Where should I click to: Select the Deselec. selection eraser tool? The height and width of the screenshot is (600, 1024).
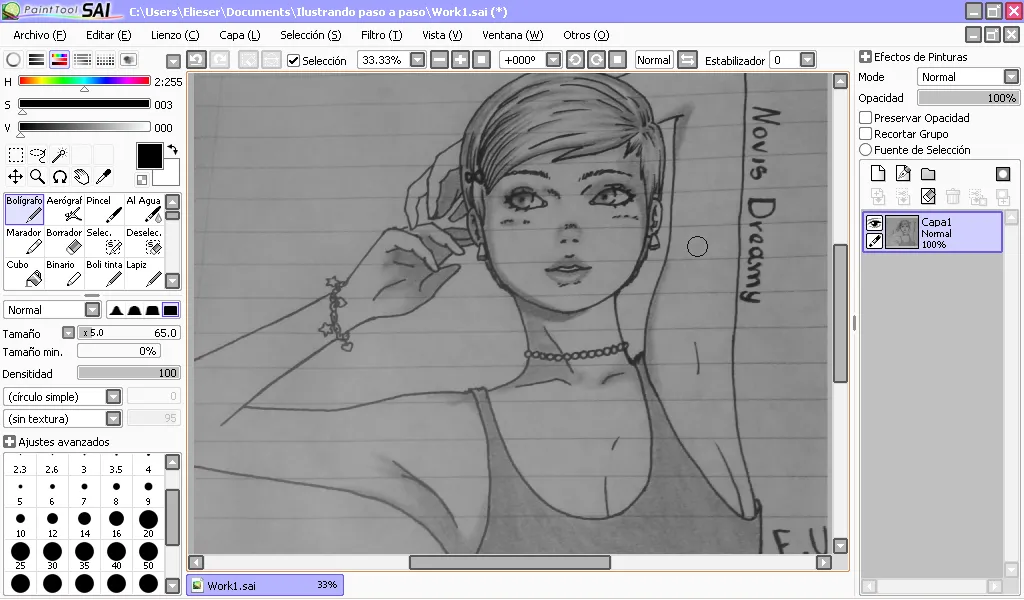[144, 241]
